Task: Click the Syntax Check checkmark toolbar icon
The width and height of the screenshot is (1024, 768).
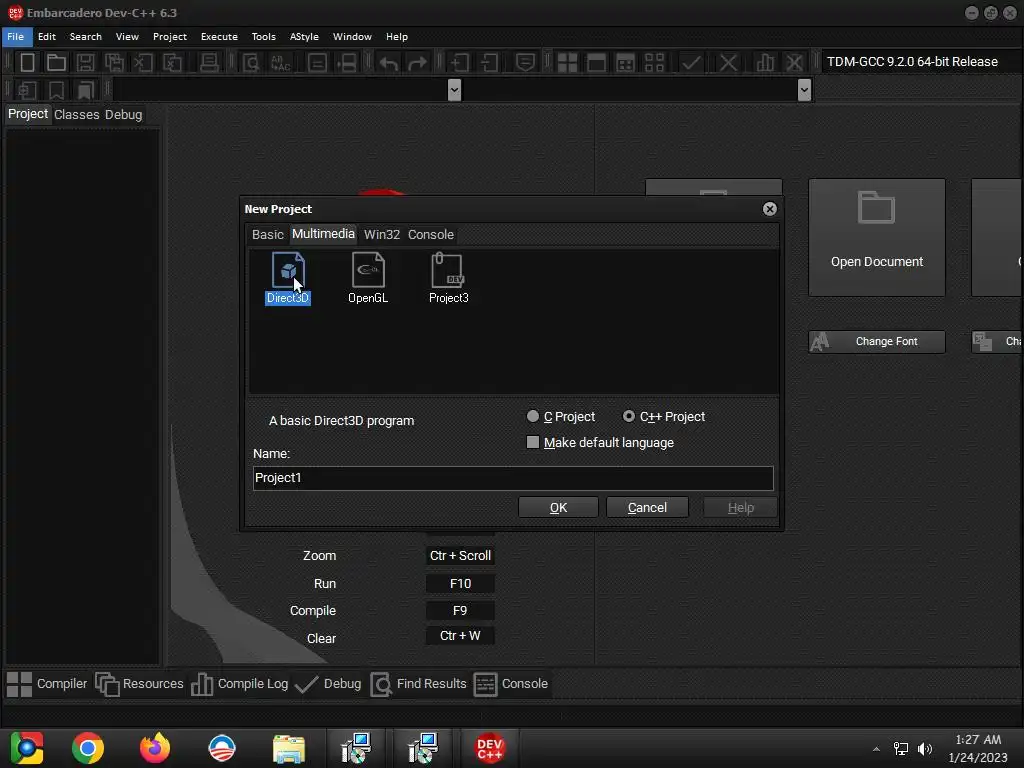Action: (691, 63)
